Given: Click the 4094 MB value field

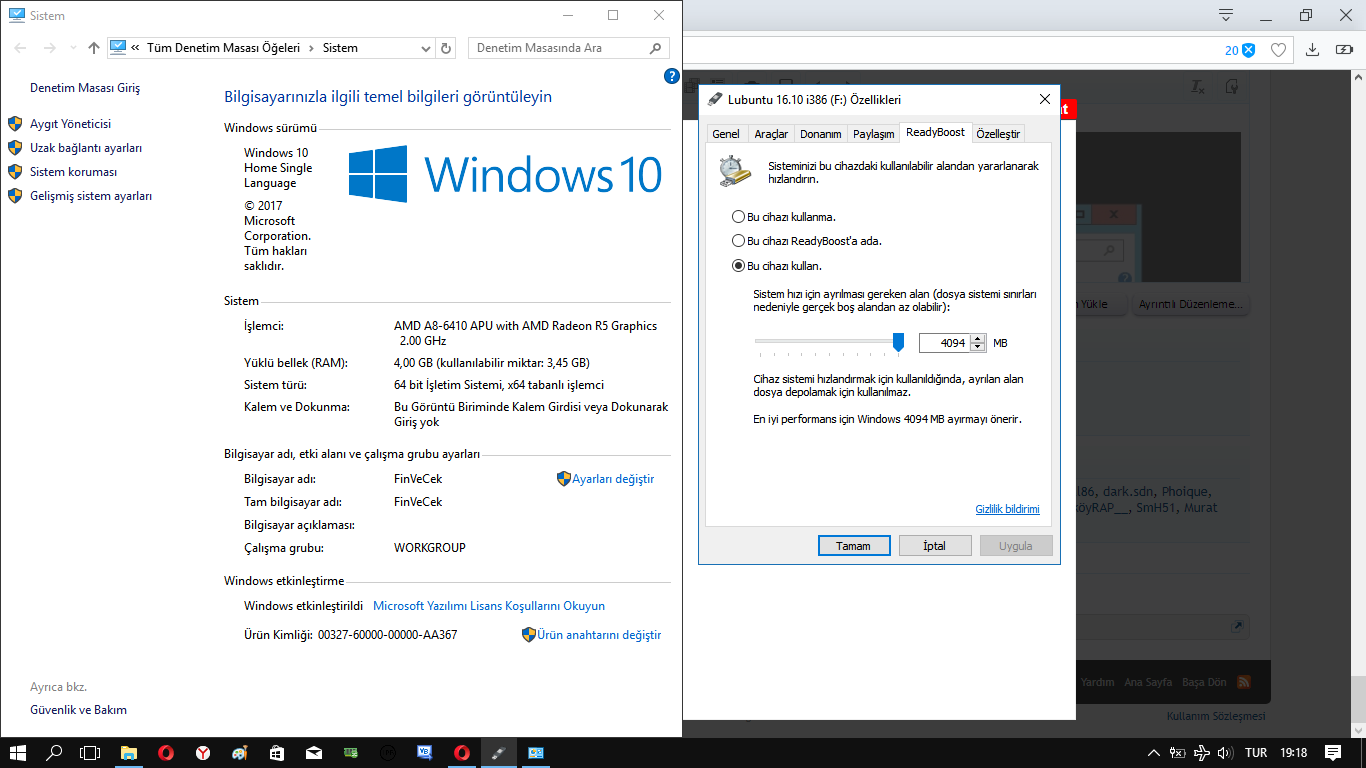Looking at the screenshot, I should click(x=944, y=343).
